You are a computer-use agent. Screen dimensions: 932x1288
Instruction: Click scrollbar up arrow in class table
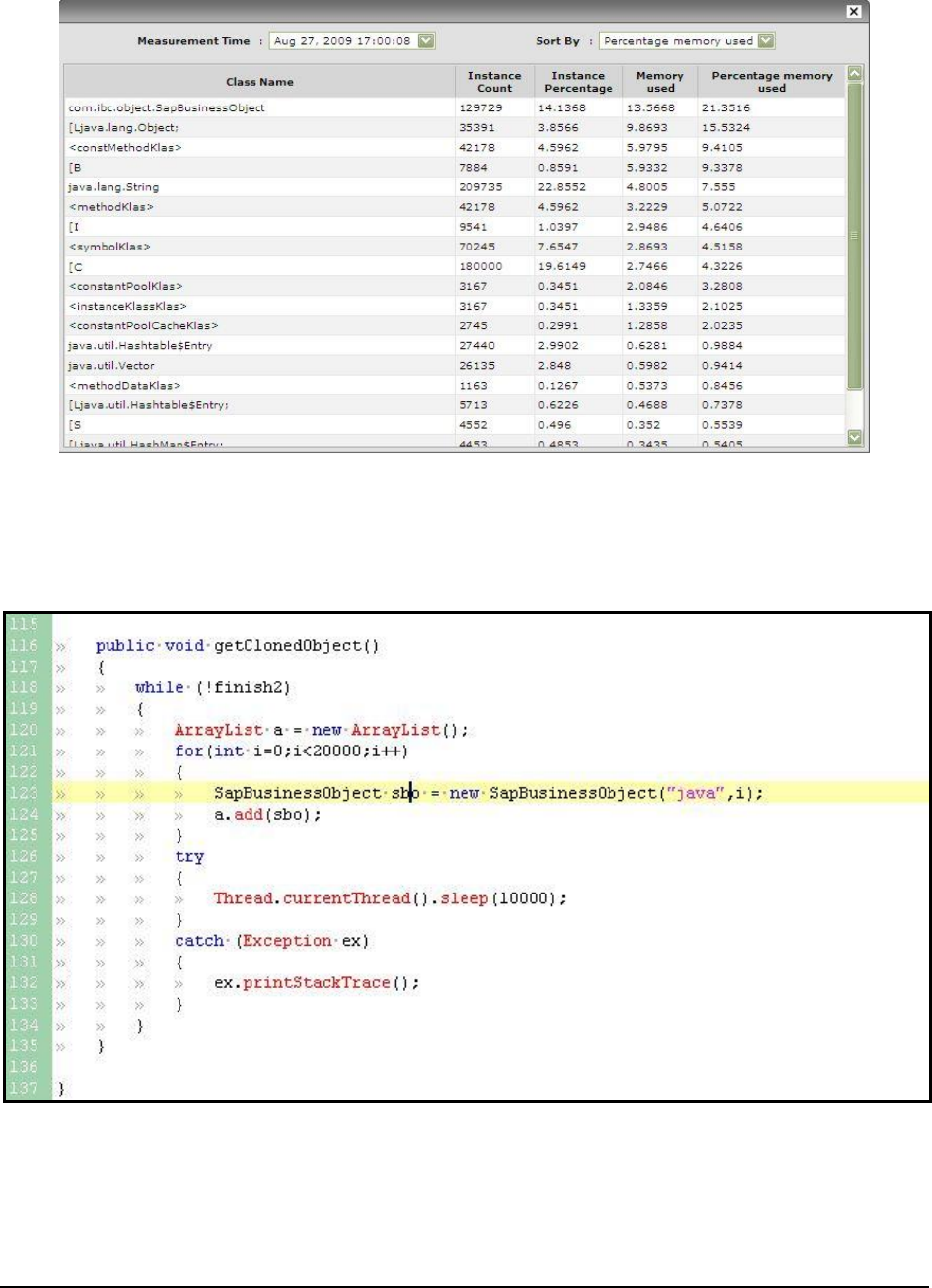854,73
